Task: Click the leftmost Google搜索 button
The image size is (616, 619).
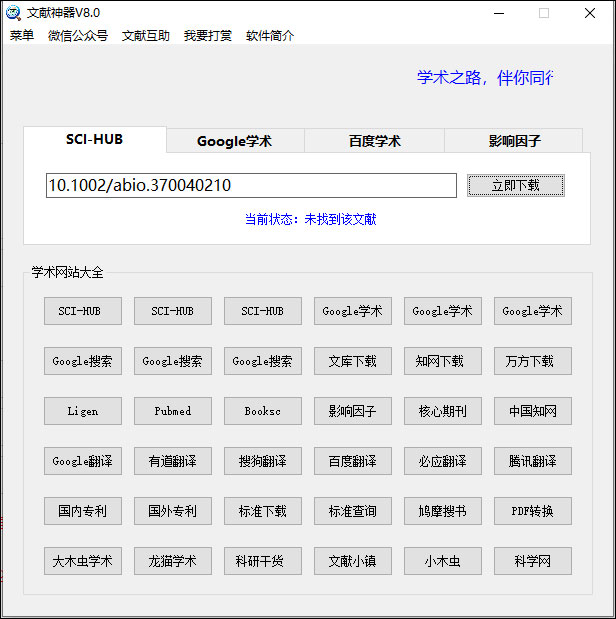Action: point(83,361)
